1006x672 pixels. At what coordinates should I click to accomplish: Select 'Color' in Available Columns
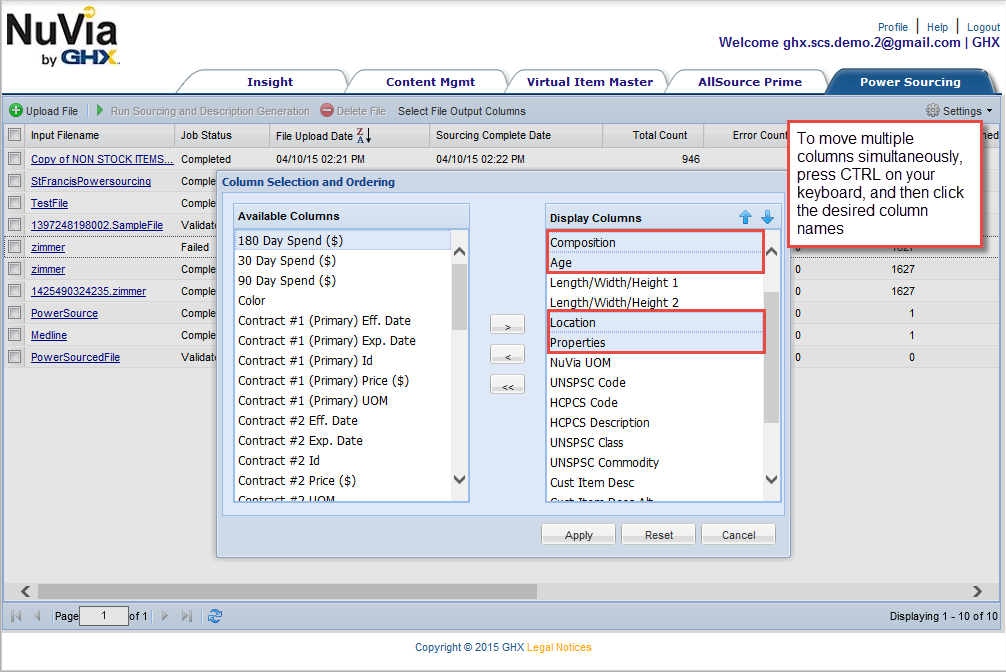click(x=343, y=300)
